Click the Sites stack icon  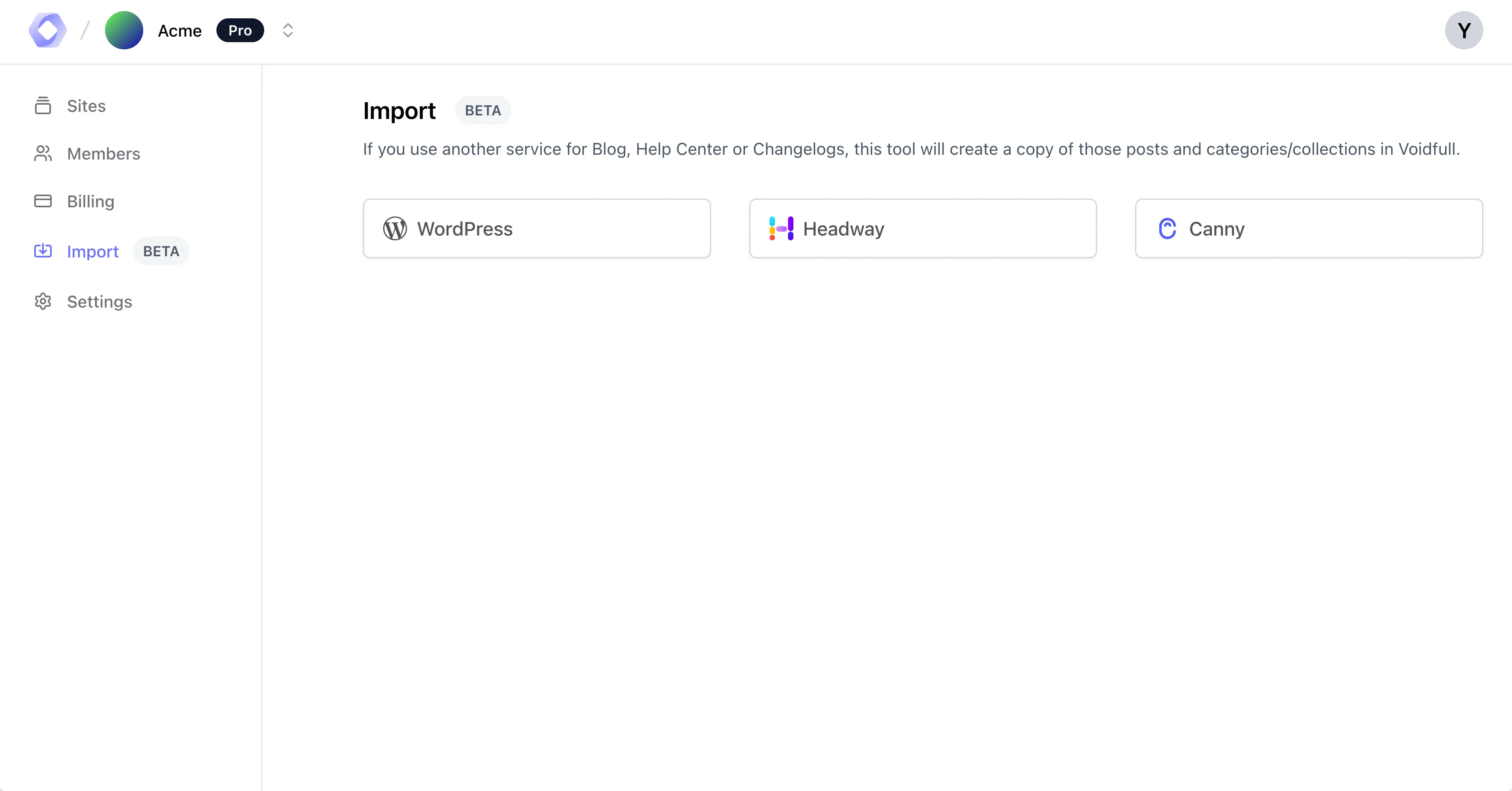pyautogui.click(x=43, y=105)
